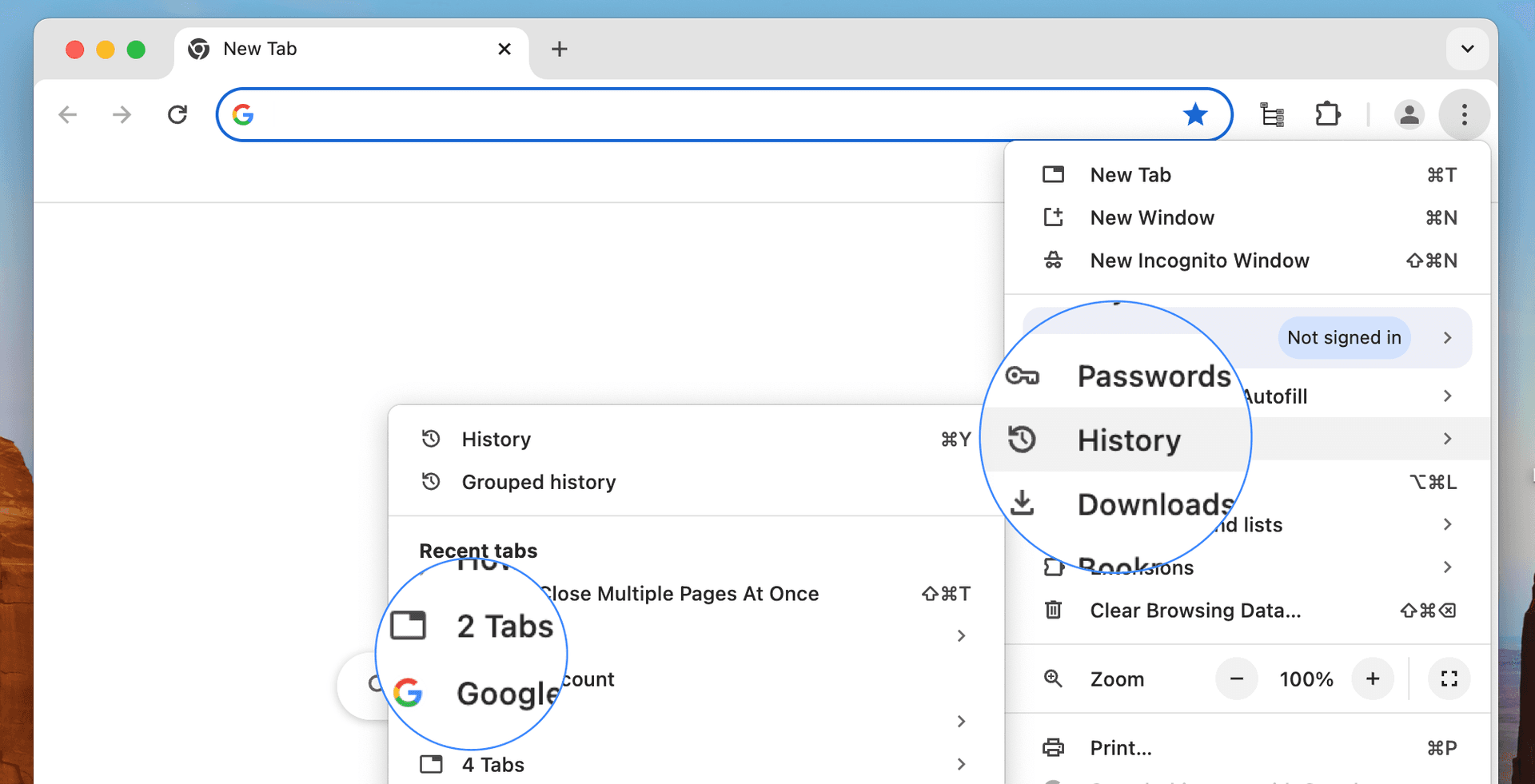This screenshot has width=1535, height=784.
Task: Bookmark this page via the star icon
Action: click(x=1195, y=114)
